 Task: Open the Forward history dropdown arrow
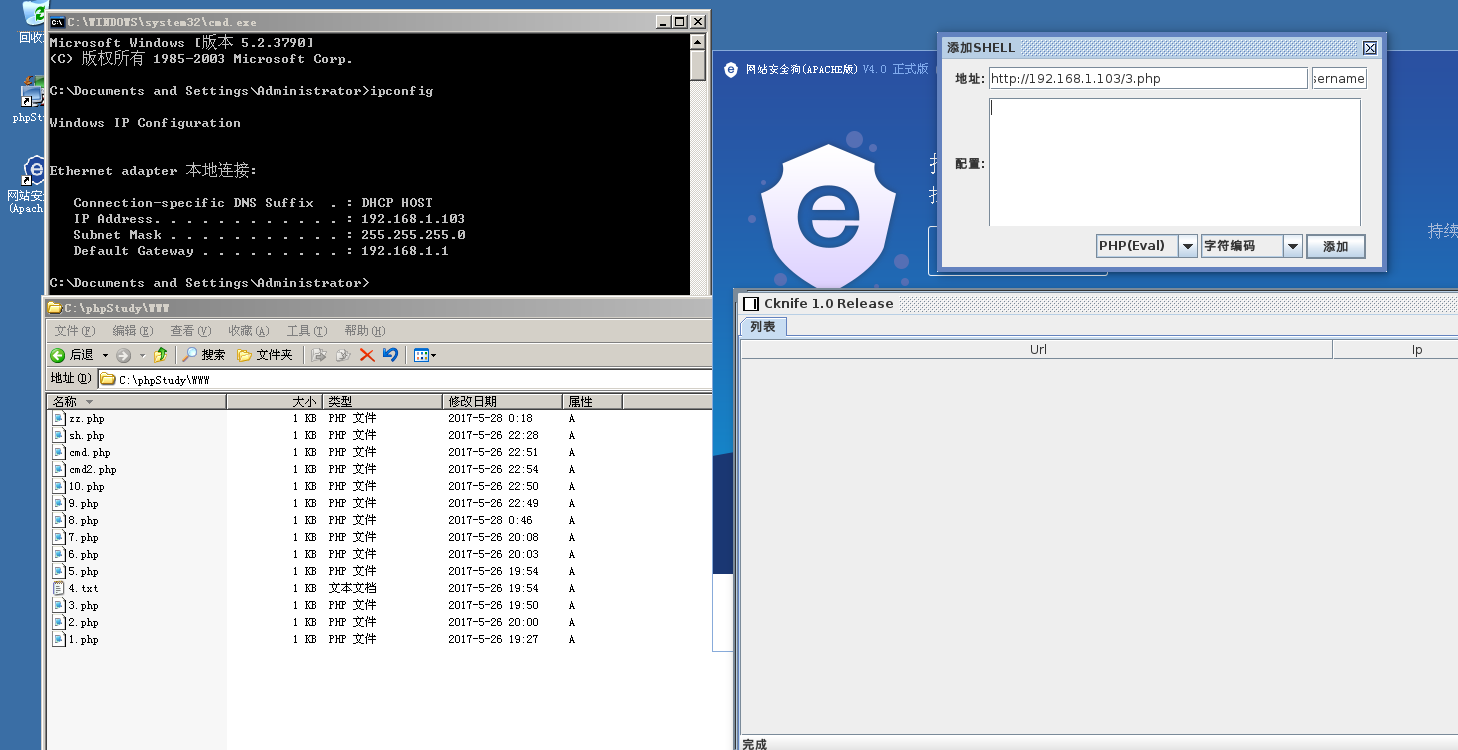tap(142, 355)
